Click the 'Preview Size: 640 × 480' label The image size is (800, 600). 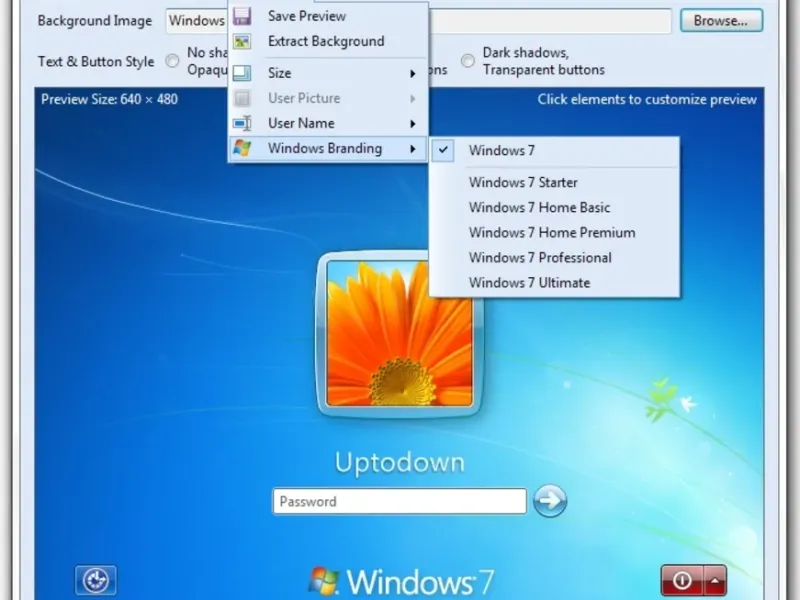click(109, 99)
